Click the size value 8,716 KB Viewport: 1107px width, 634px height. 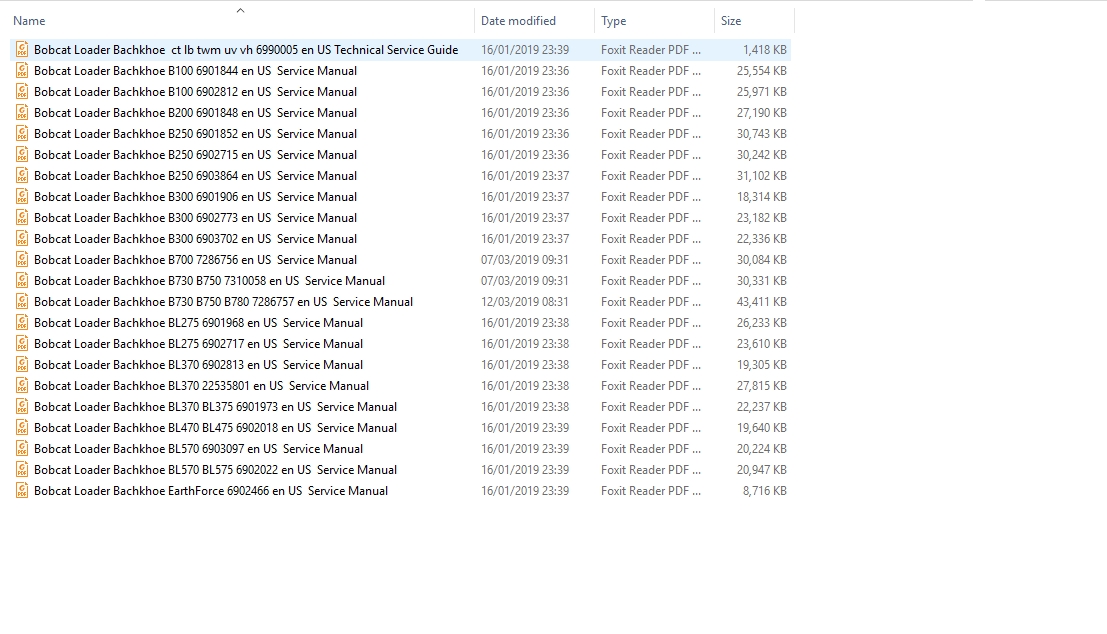pyautogui.click(x=765, y=491)
